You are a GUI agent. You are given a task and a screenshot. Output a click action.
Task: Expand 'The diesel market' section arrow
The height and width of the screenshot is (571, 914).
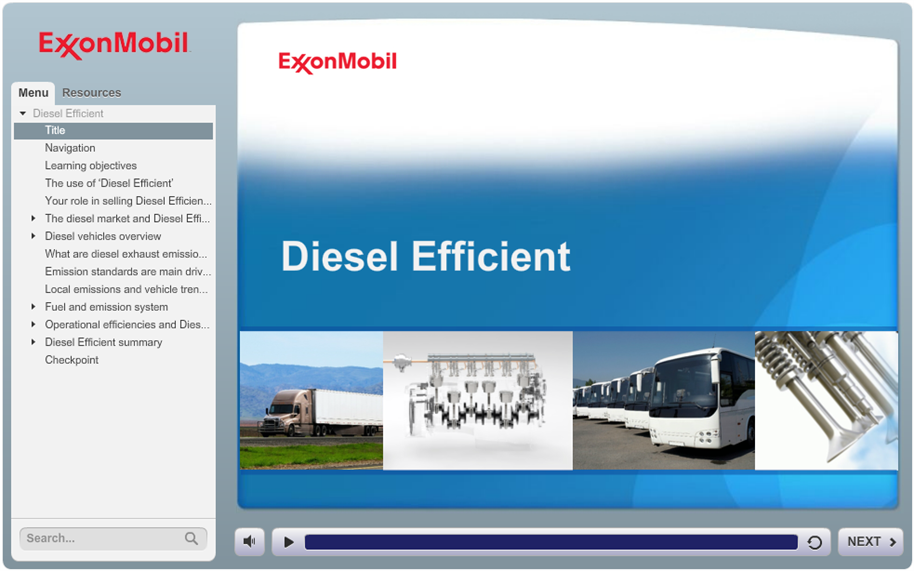tap(33, 219)
